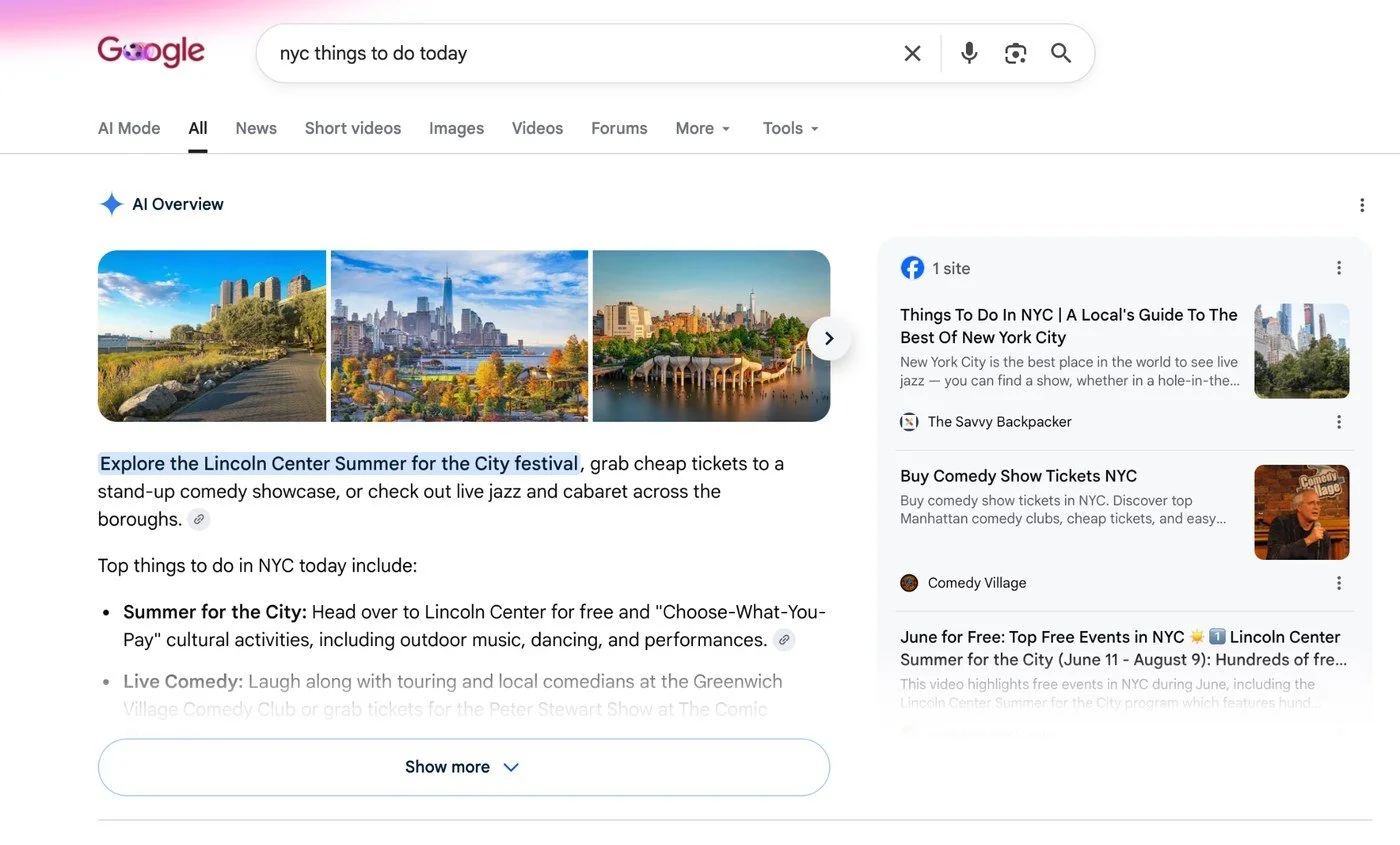
Task: Click the AI Overview sparkle icon
Action: [x=111, y=204]
